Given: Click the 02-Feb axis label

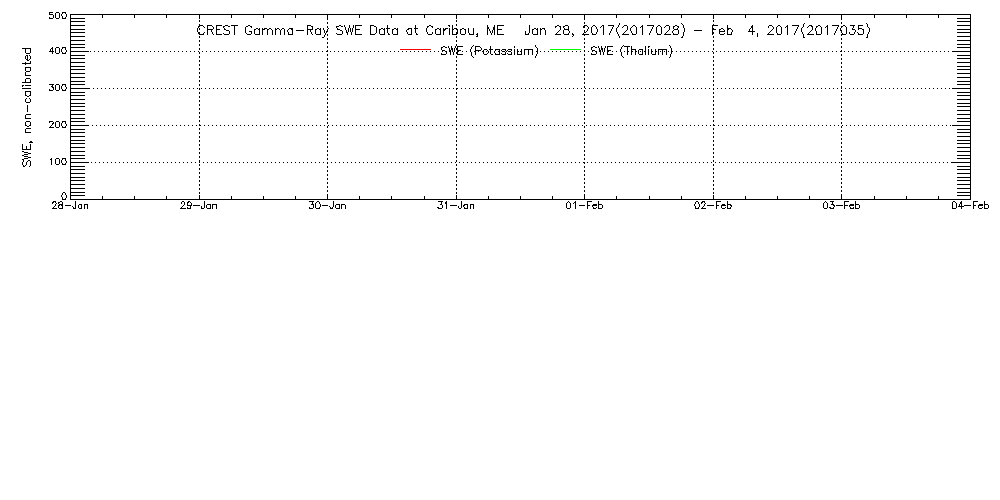Looking at the screenshot, I should coord(713,205).
